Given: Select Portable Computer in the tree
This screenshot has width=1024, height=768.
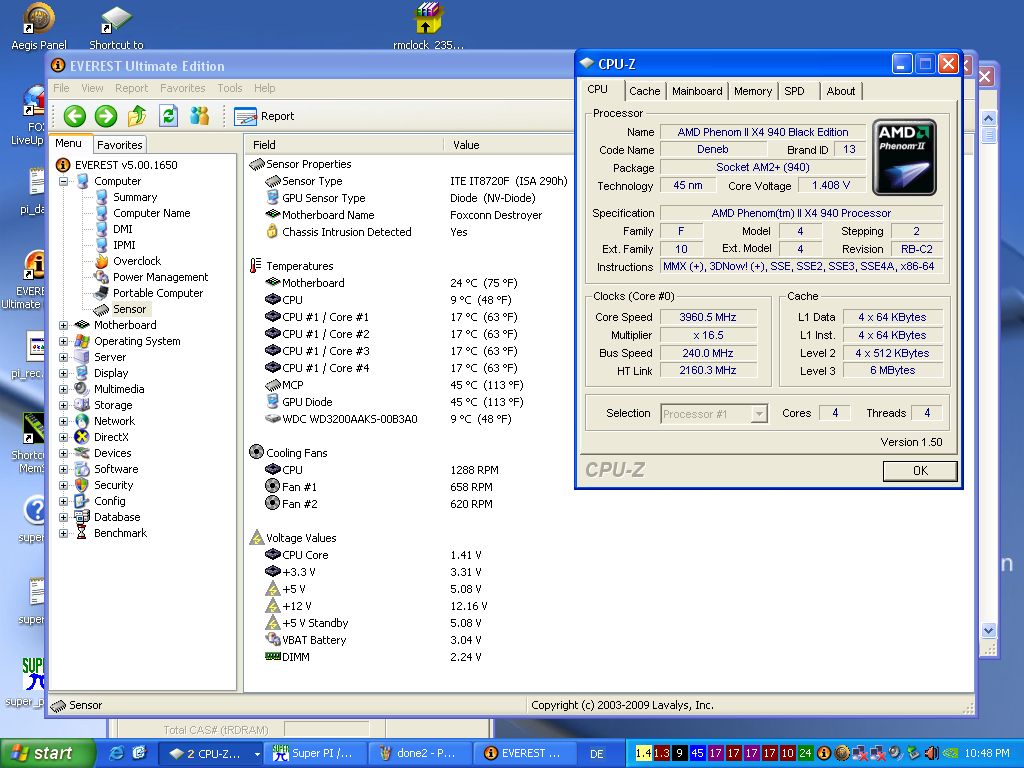Looking at the screenshot, I should tap(157, 293).
